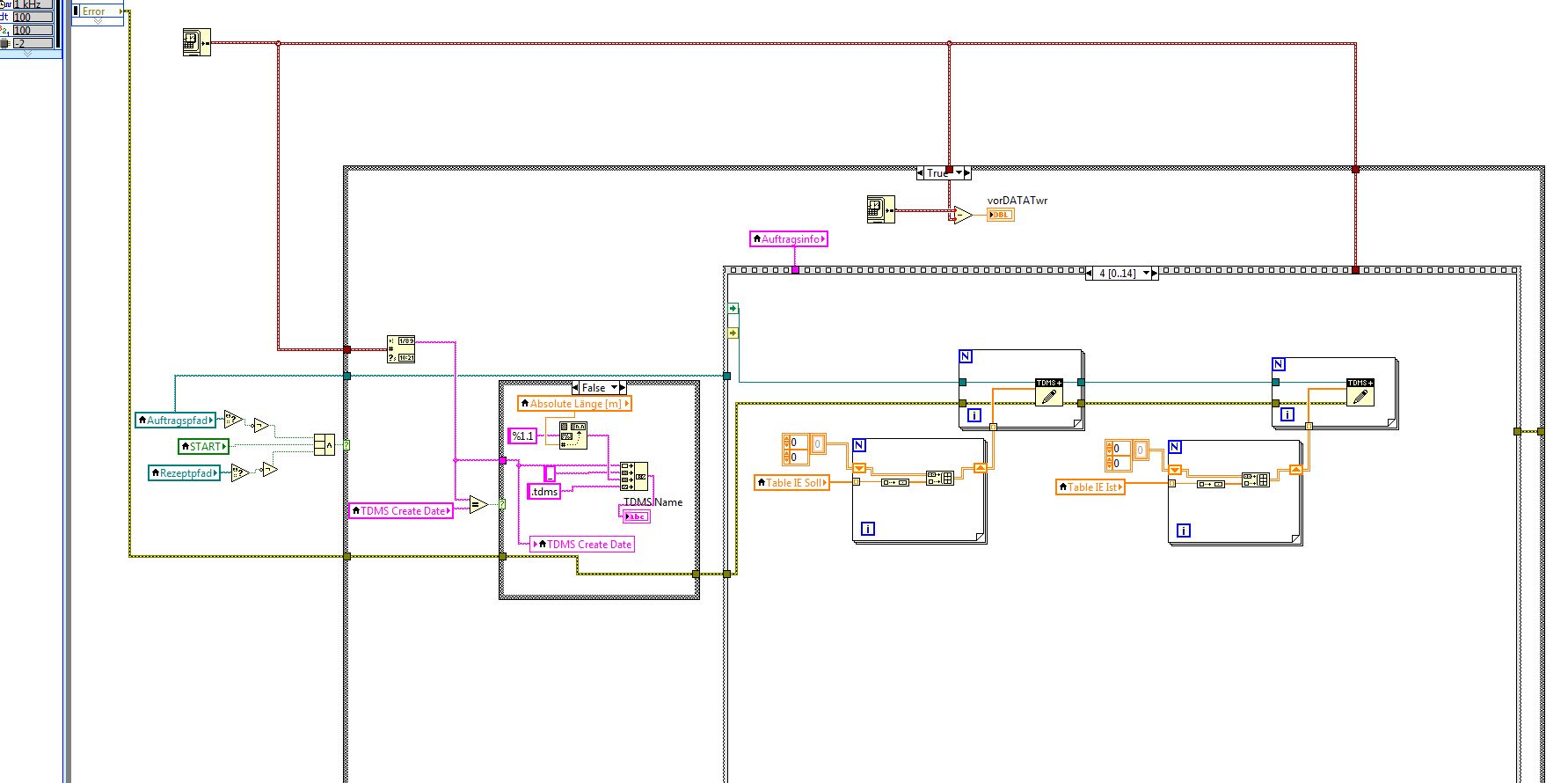Select the compound arithmetic node after START
This screenshot has height=783, width=1568.
point(325,445)
